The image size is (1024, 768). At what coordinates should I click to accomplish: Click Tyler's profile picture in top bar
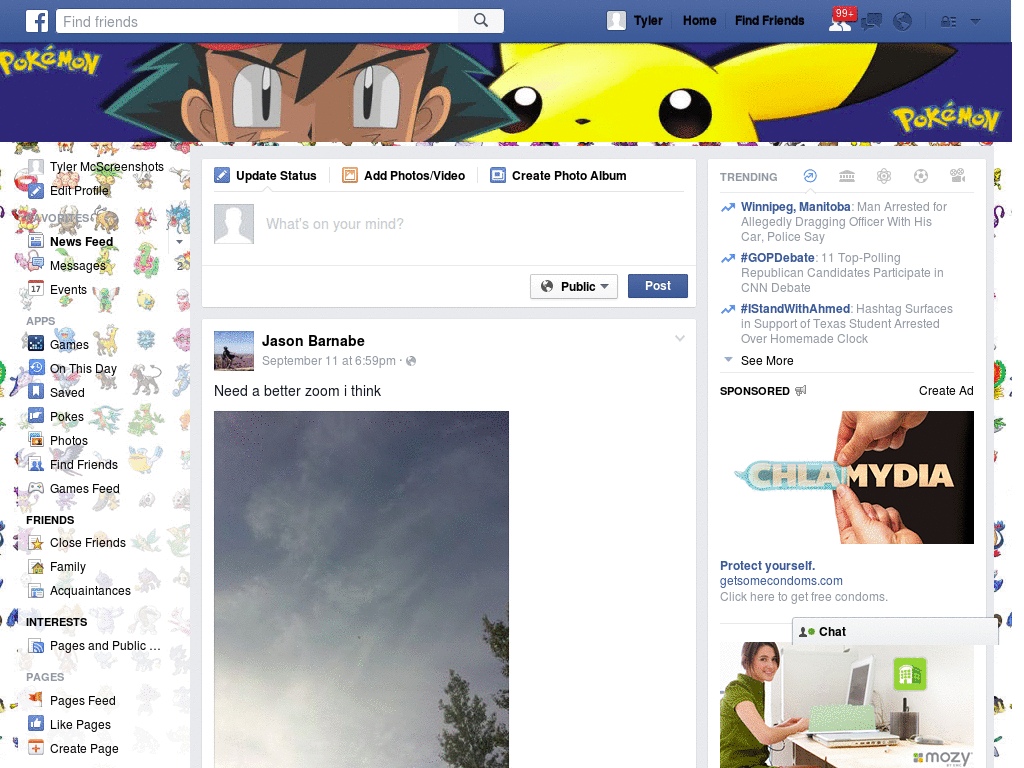(x=616, y=21)
